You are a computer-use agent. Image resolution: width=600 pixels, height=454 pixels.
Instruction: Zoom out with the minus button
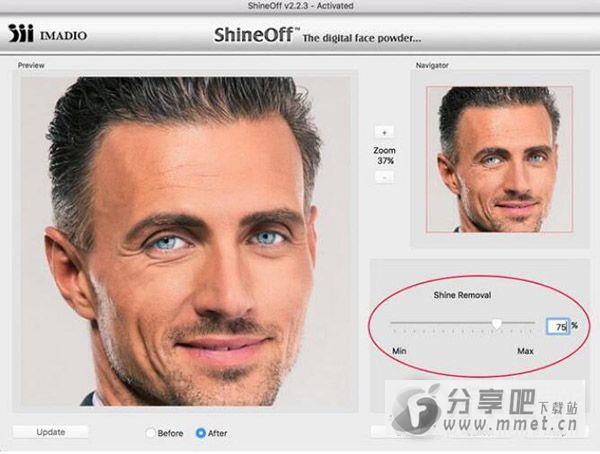[x=384, y=178]
